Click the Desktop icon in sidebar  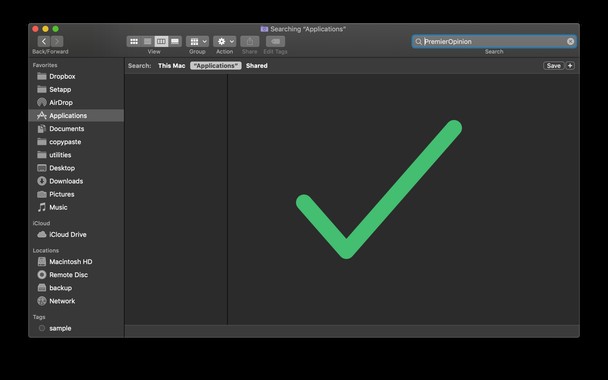[42, 168]
